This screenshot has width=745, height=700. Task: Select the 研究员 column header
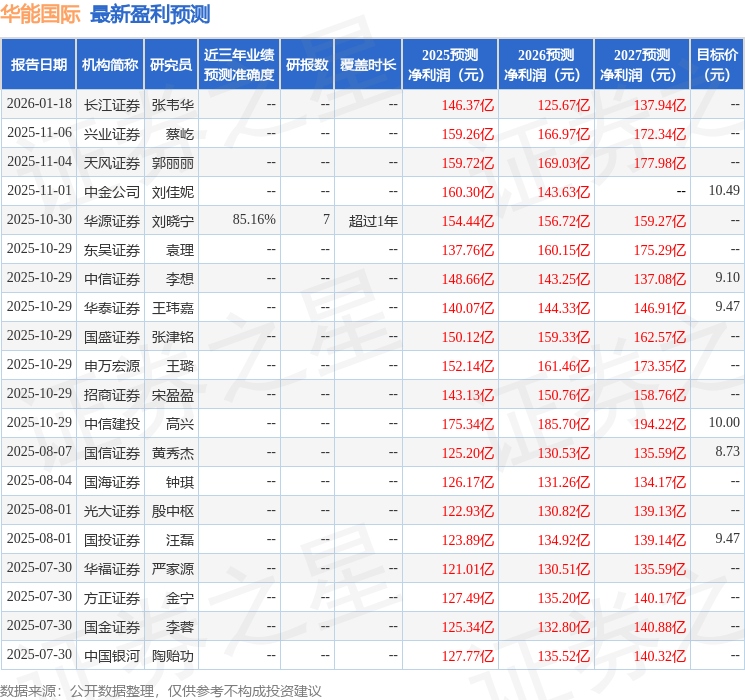tap(171, 65)
